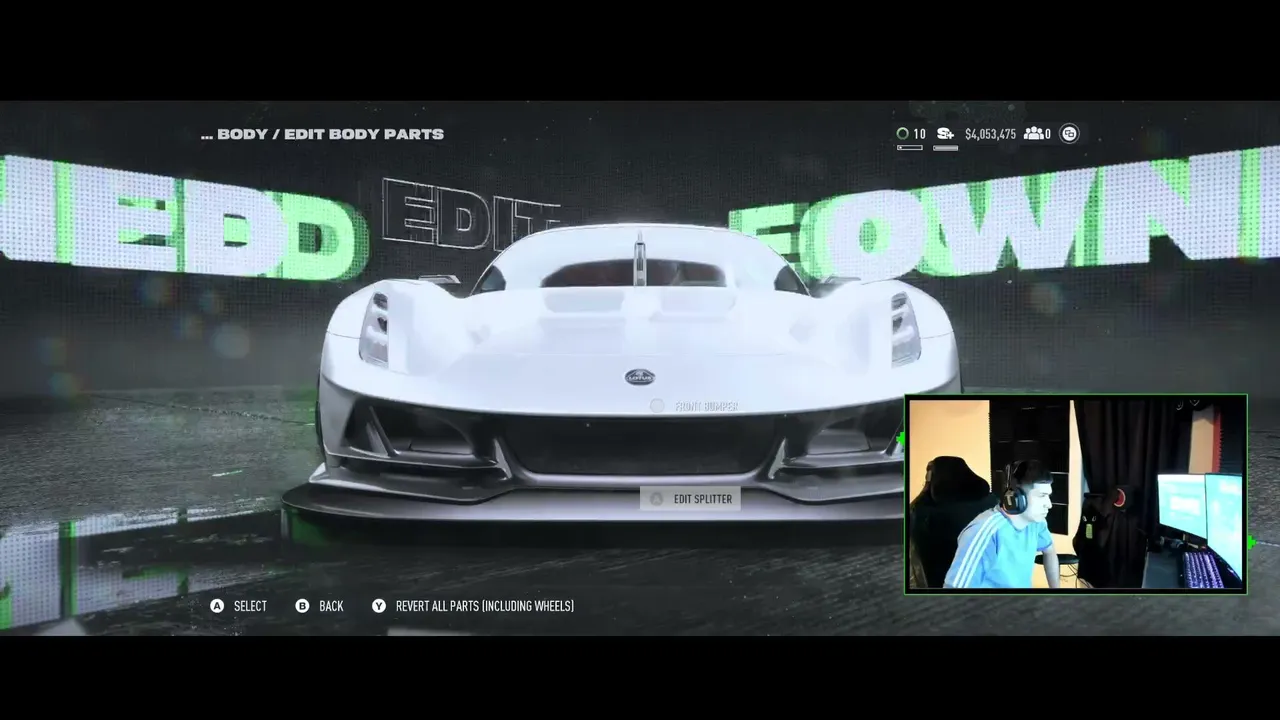
Task: Click the S+ car tier icon
Action: click(x=945, y=134)
